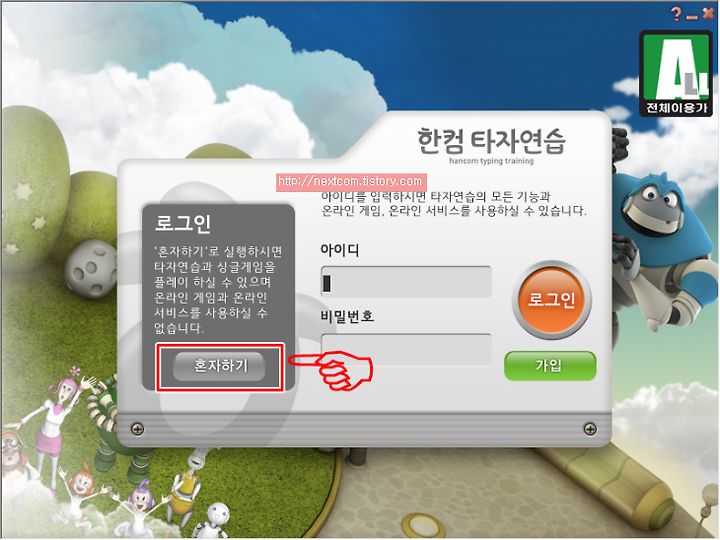Start solo mode with 혼자하기 button
This screenshot has height=540, width=720.
pos(219,366)
